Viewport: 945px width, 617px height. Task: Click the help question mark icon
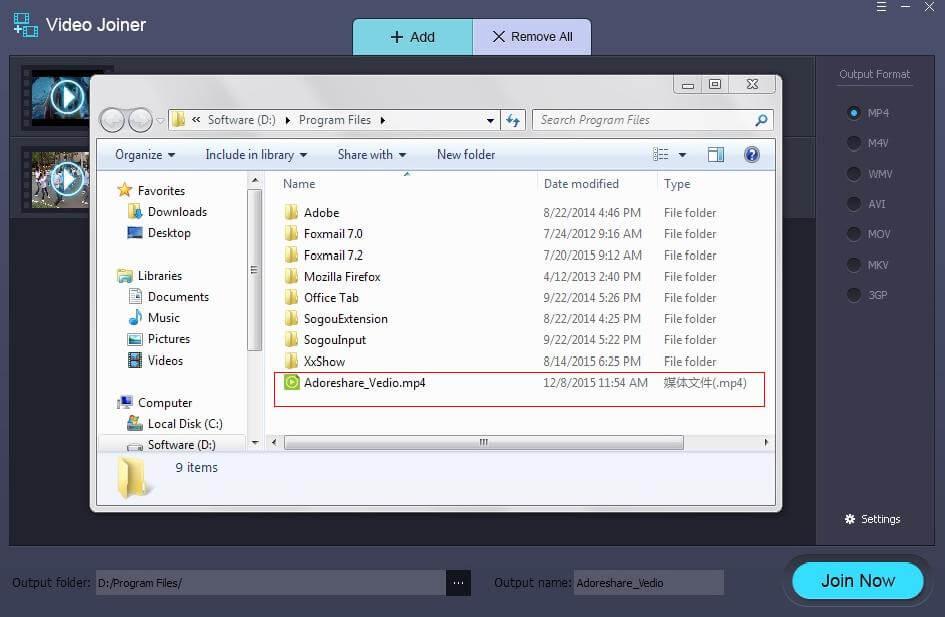tap(752, 155)
